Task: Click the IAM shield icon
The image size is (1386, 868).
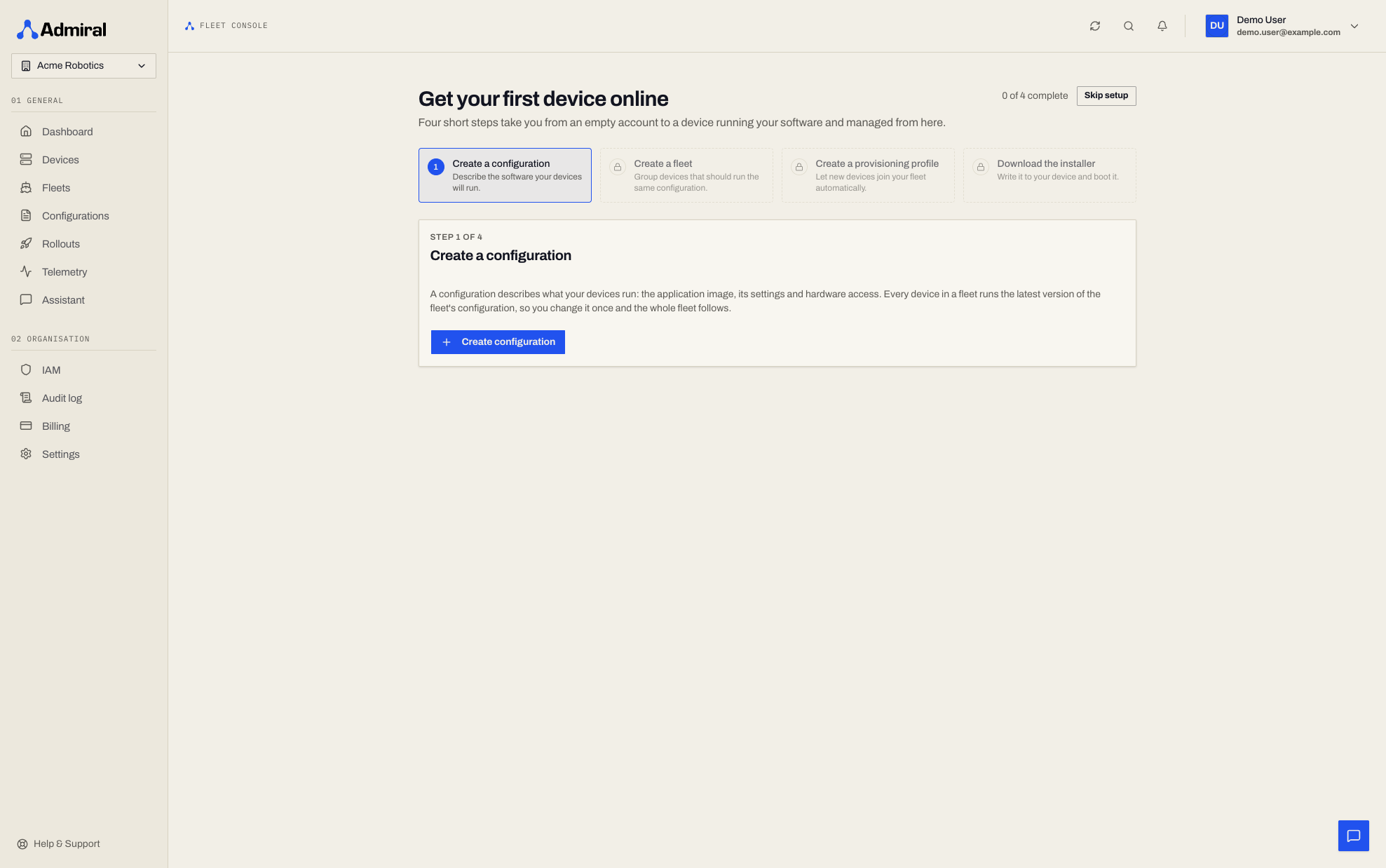Action: point(26,369)
